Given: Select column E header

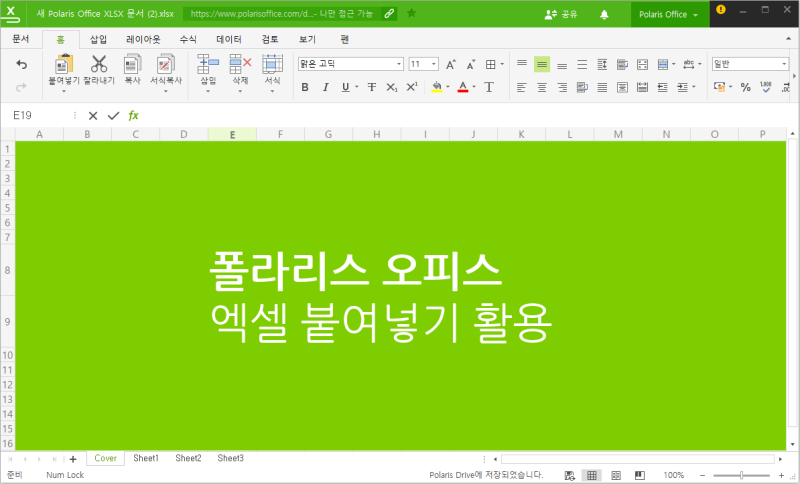Looking at the screenshot, I should tap(232, 135).
